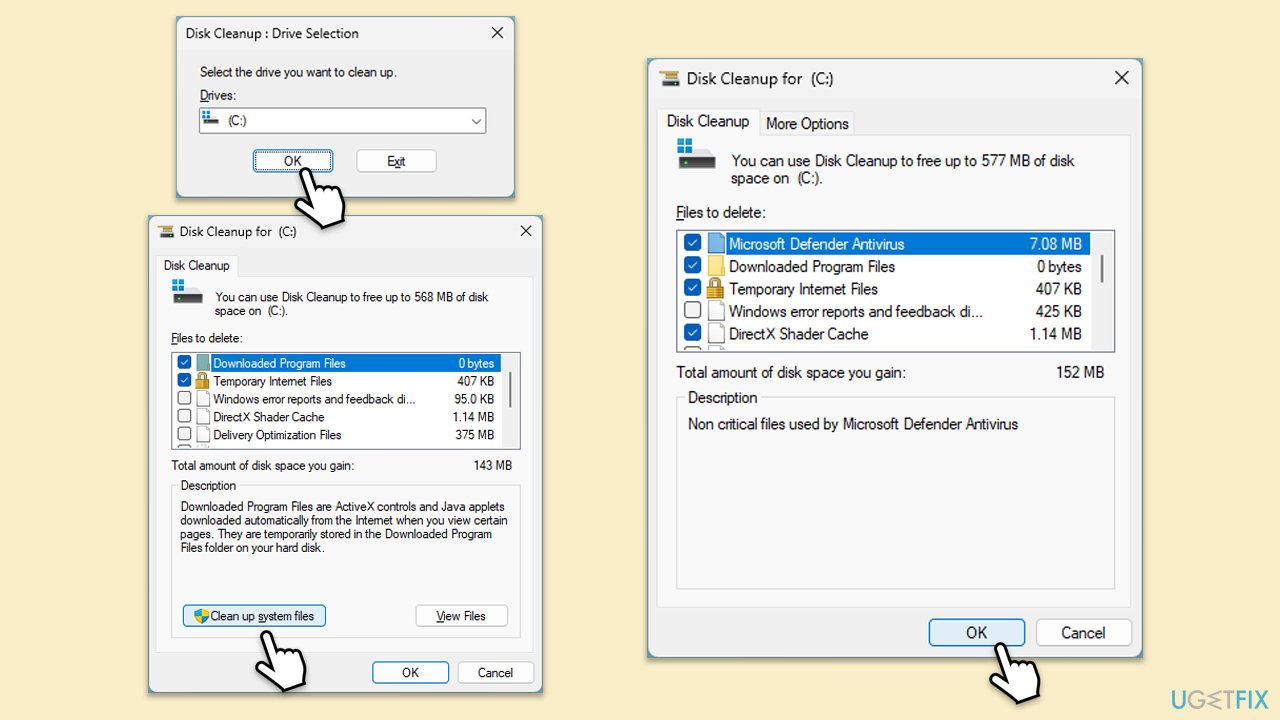Screen dimensions: 1280x720
Task: Select Disk Cleanup tab in left window
Action: (x=196, y=265)
